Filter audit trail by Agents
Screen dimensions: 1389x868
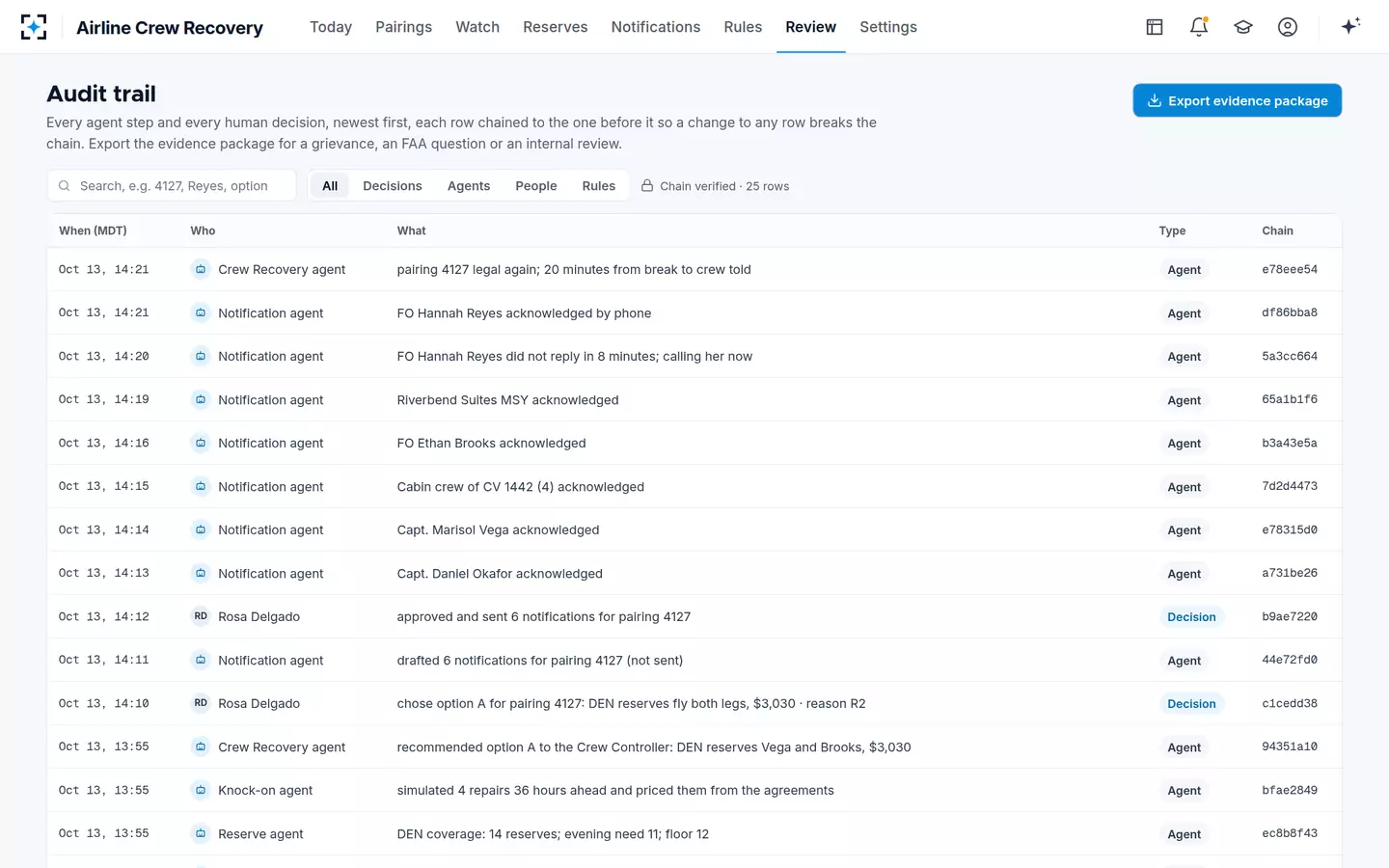(x=469, y=186)
